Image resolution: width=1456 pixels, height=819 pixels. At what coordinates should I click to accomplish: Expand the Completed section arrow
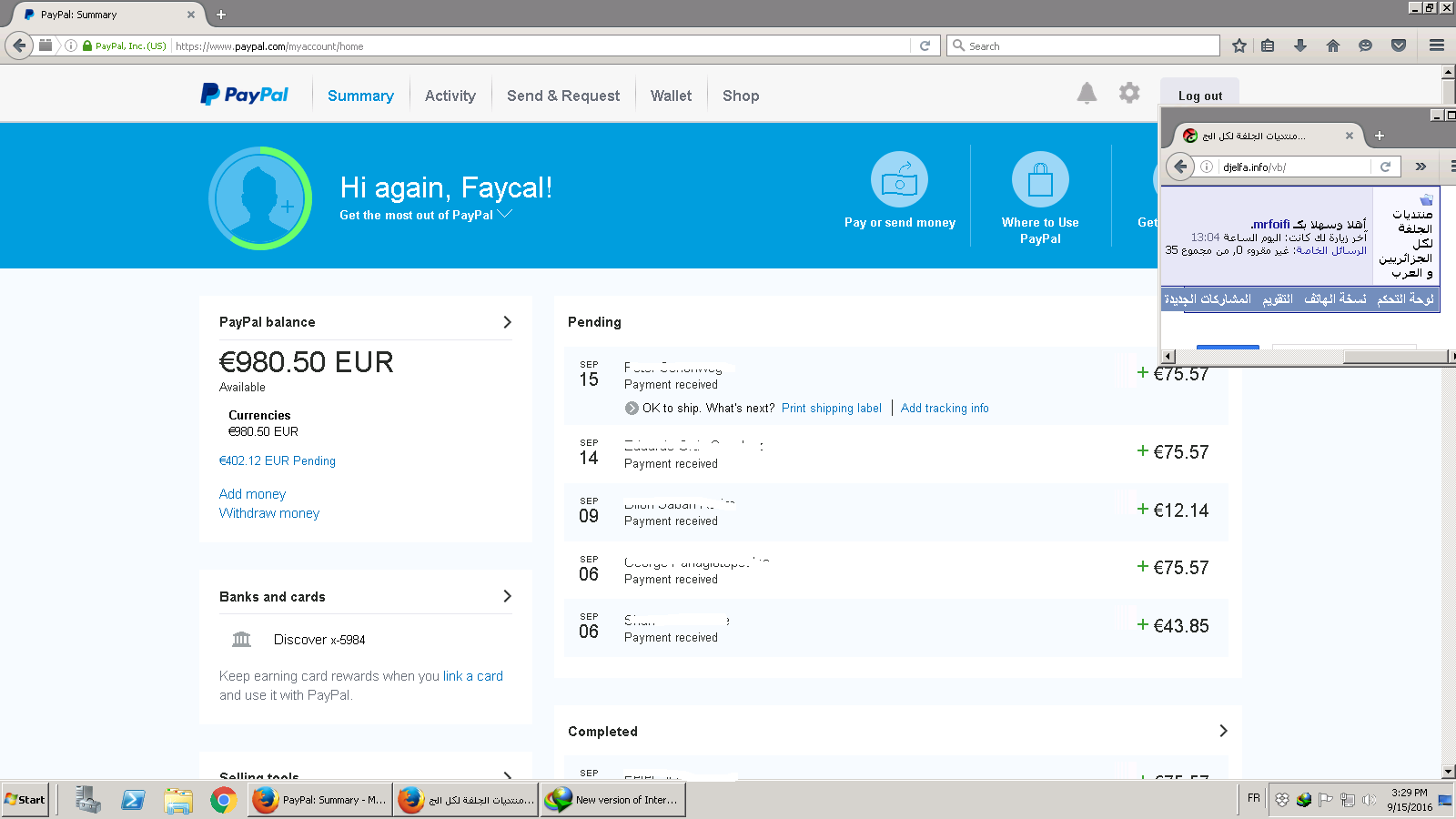[x=1223, y=731]
